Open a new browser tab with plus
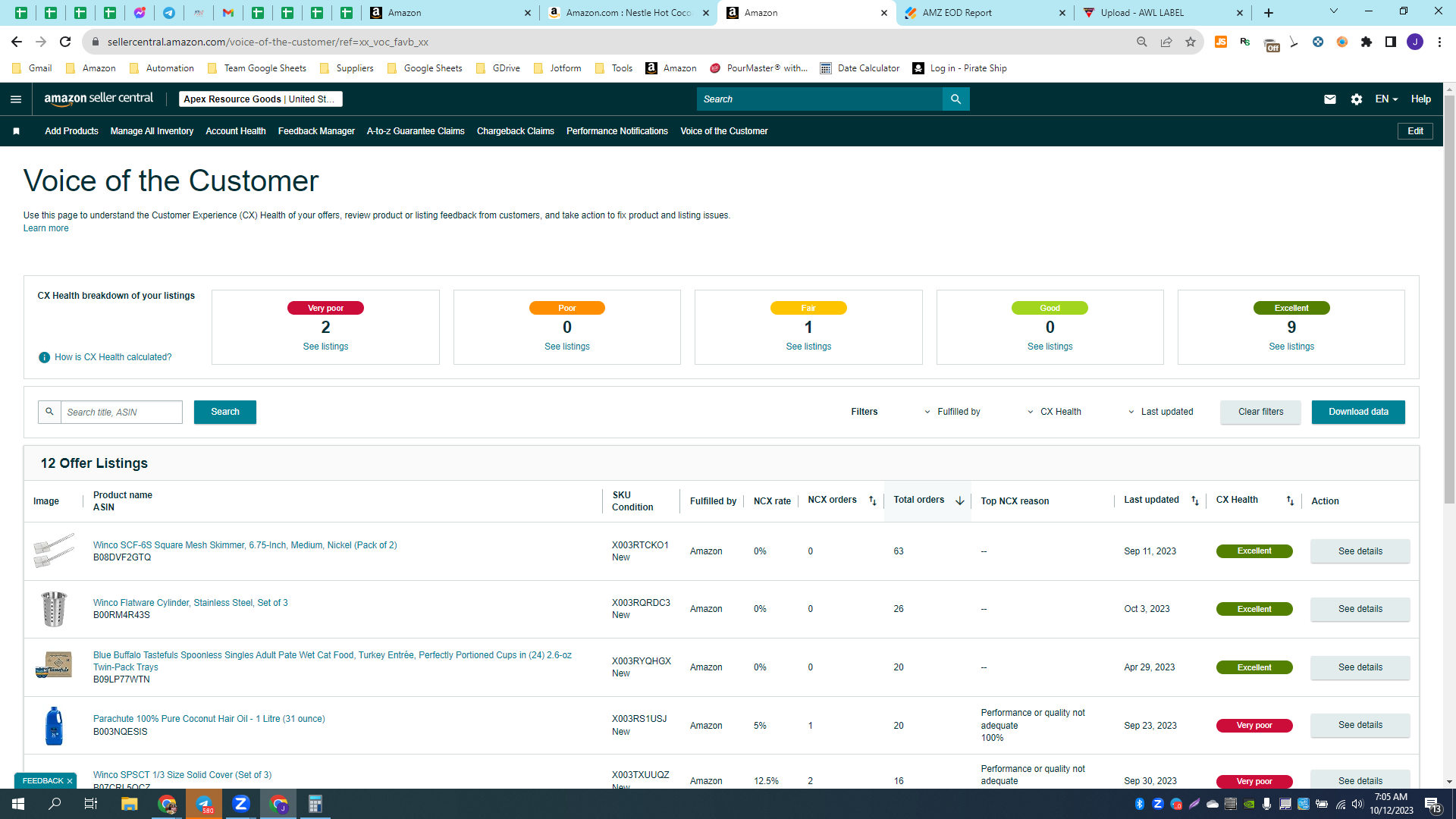Image resolution: width=1456 pixels, height=819 pixels. [1269, 13]
